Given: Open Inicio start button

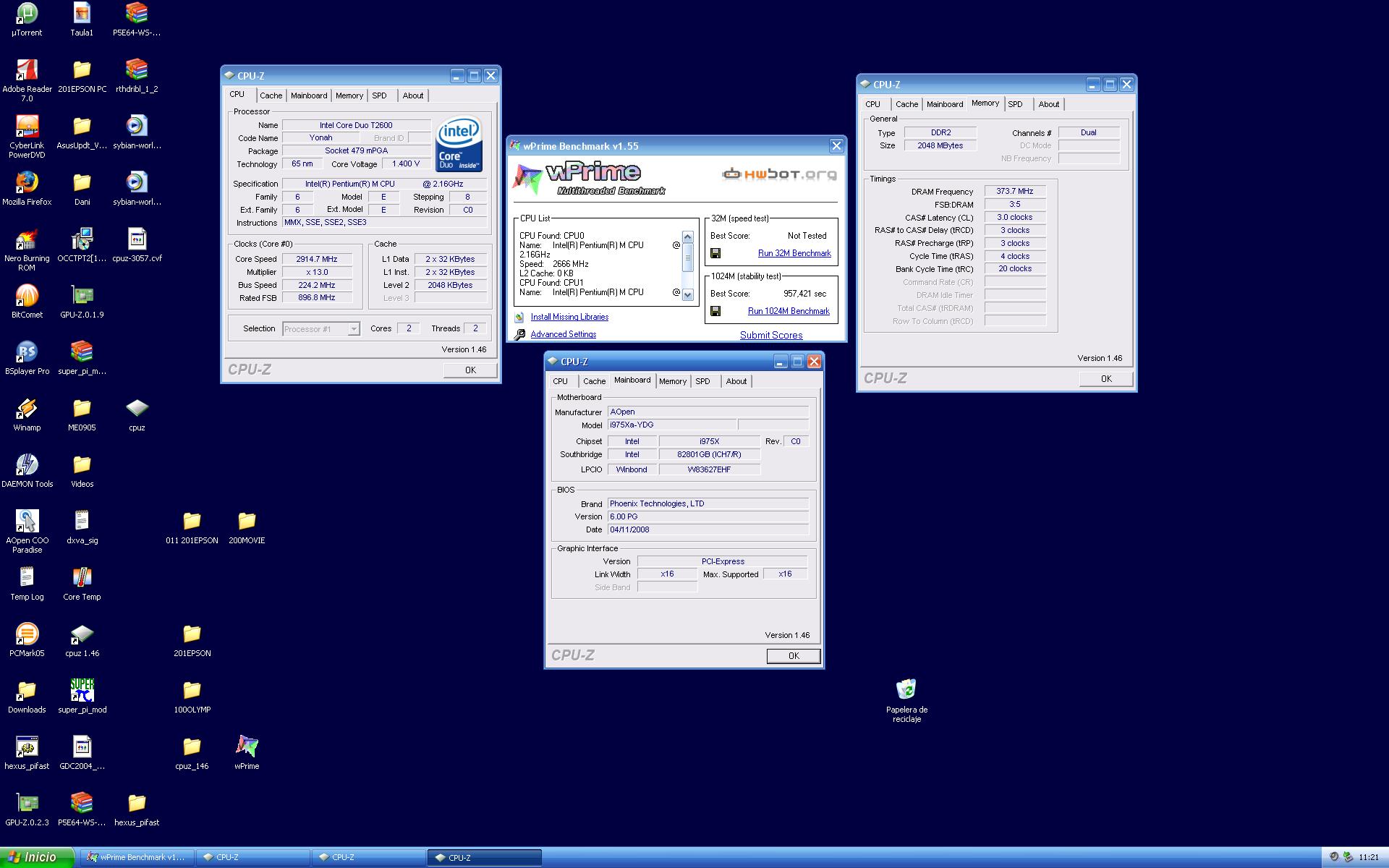Looking at the screenshot, I should 37,857.
